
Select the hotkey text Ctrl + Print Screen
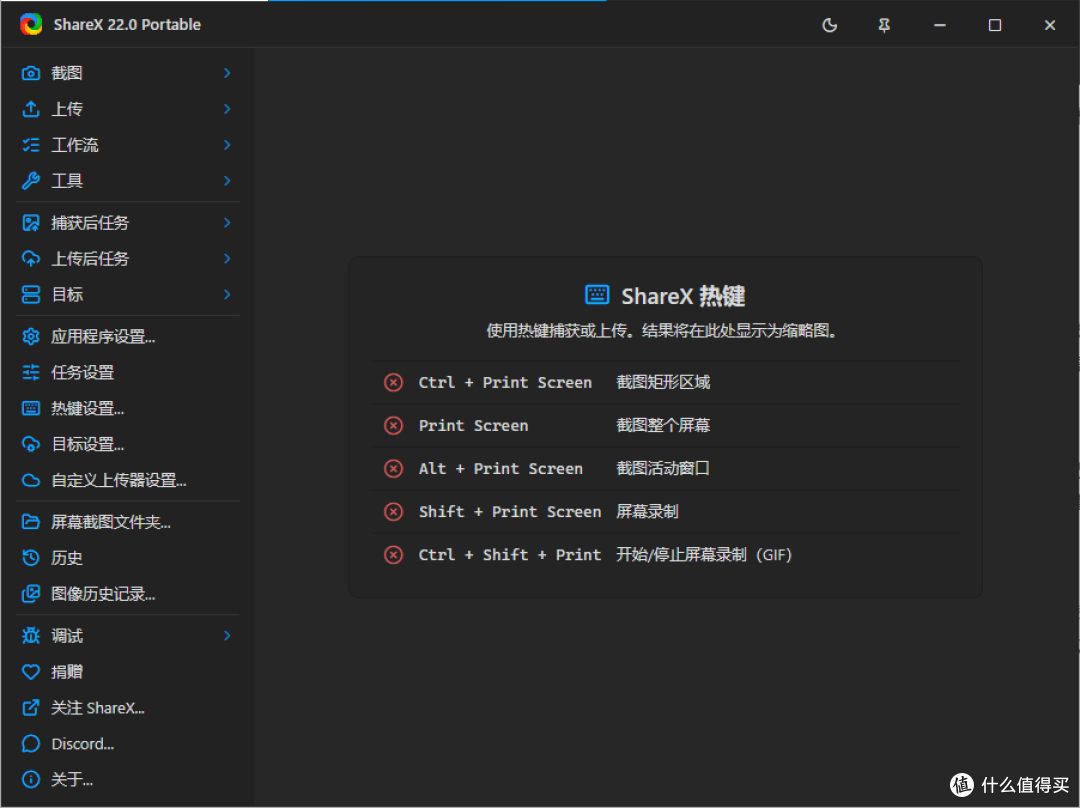505,382
